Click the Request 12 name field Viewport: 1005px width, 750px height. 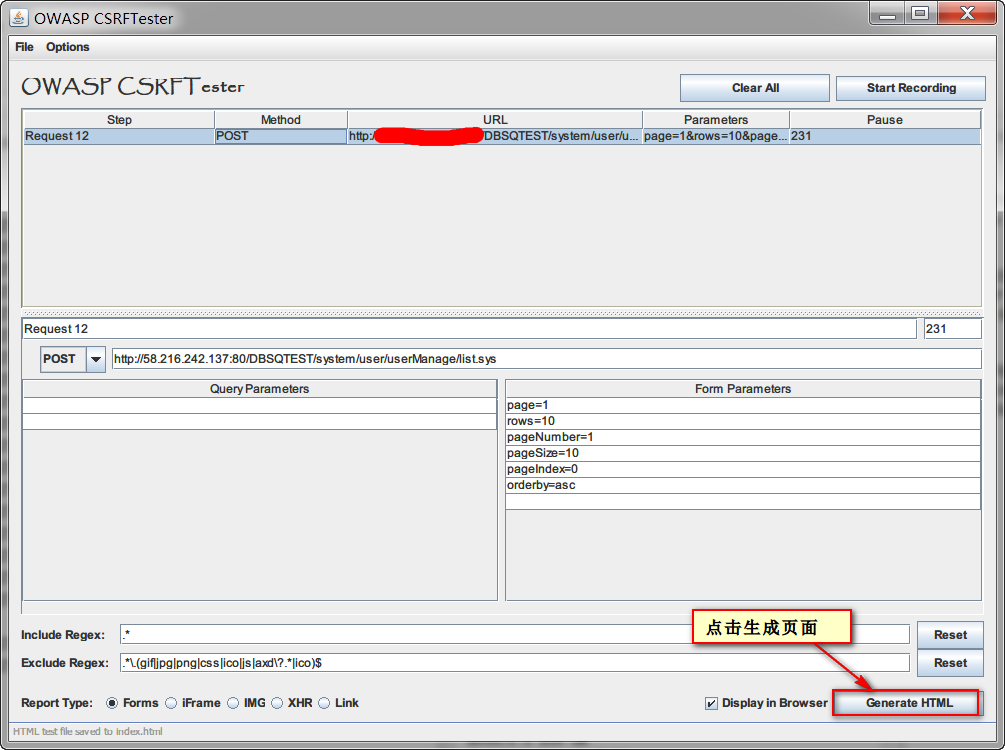[x=469, y=329]
